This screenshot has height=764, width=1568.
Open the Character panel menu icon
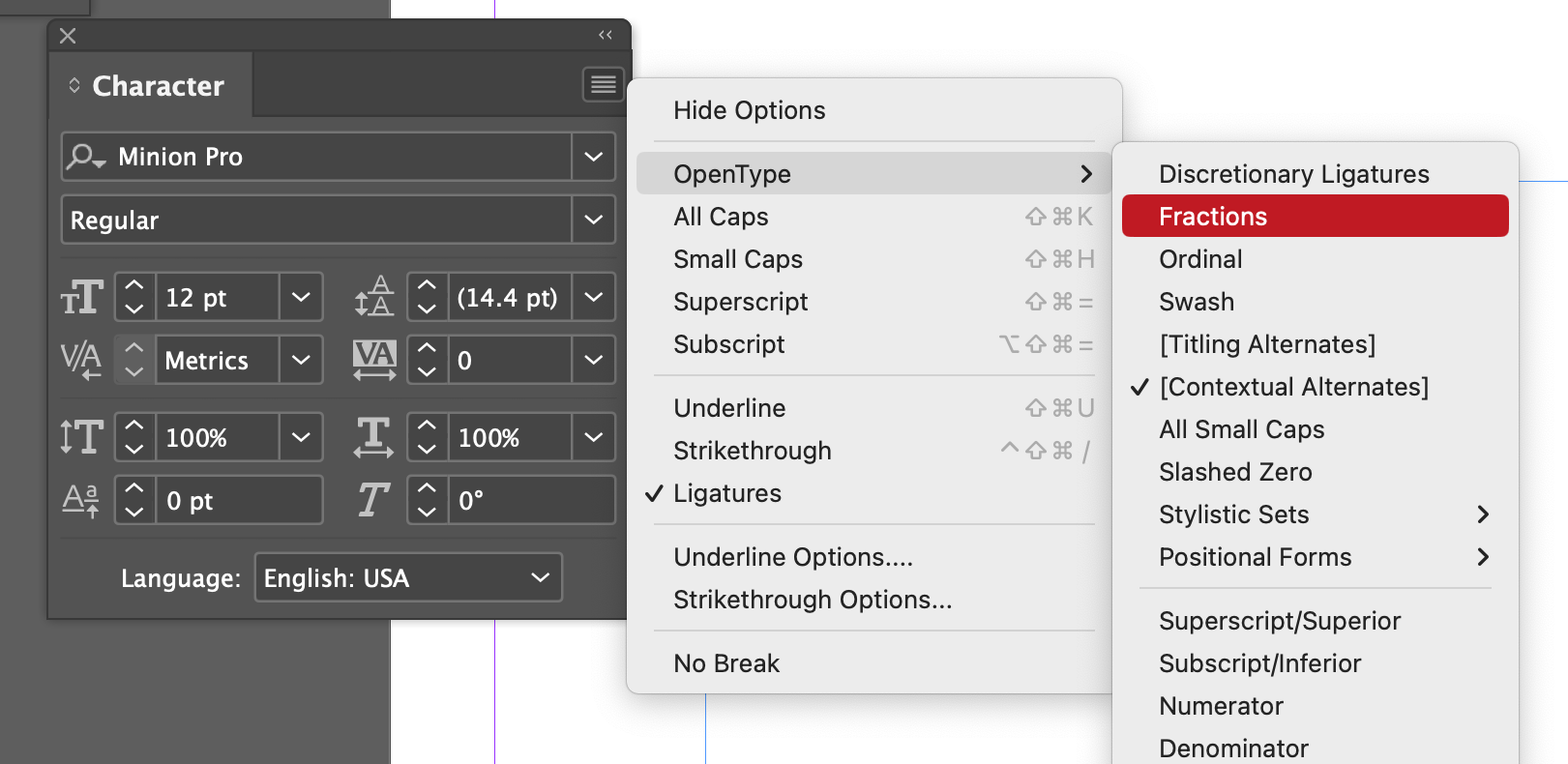click(603, 84)
